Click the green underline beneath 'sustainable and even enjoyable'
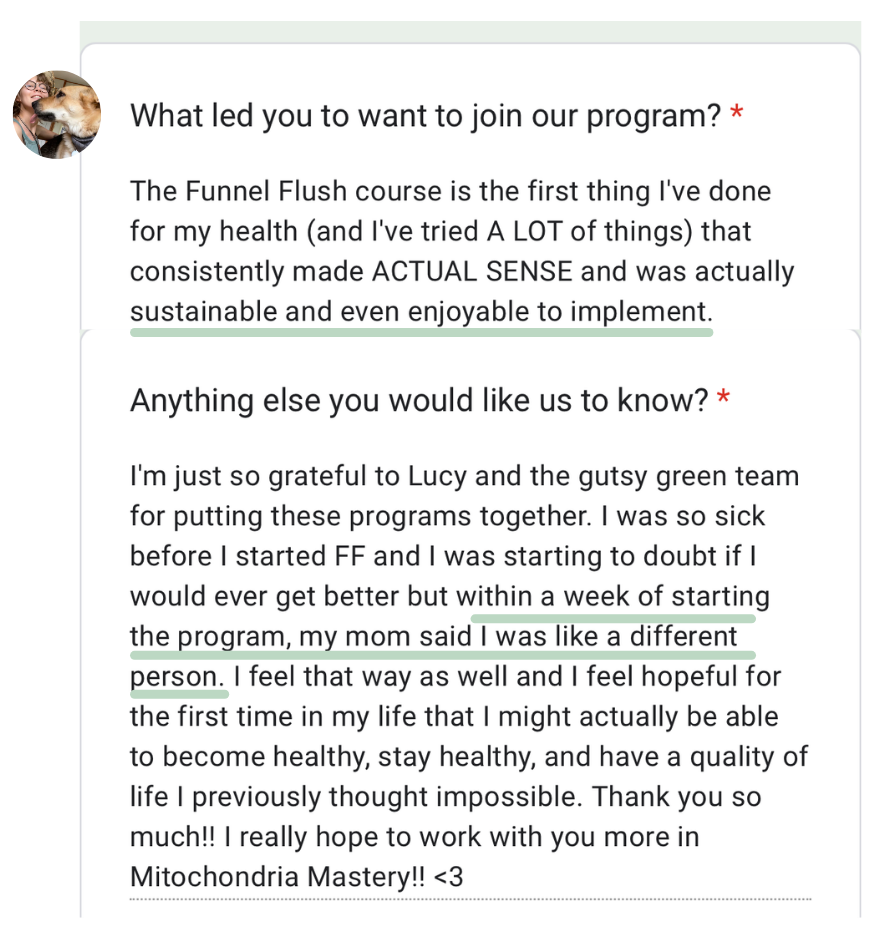Image resolution: width=876 pixels, height=935 pixels. [x=422, y=332]
